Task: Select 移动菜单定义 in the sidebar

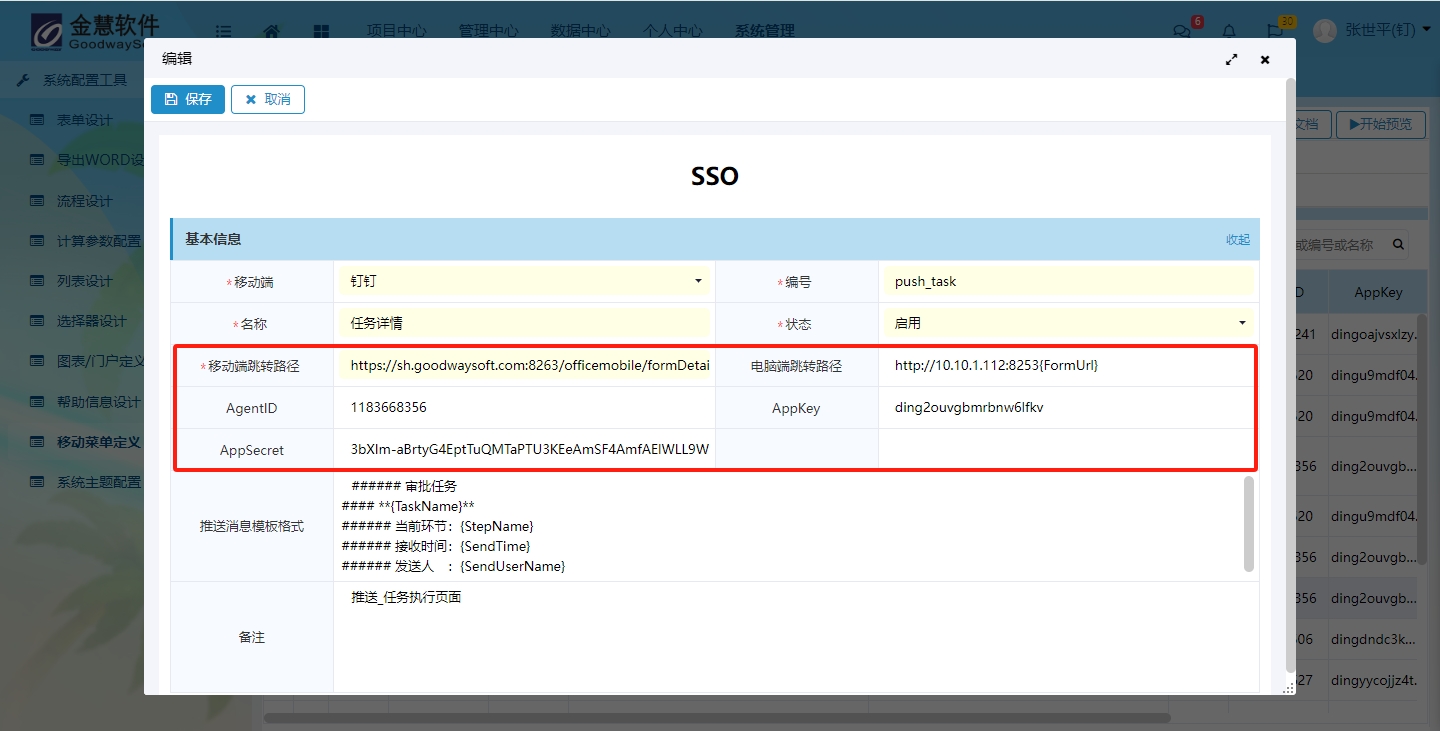Action: [x=98, y=442]
